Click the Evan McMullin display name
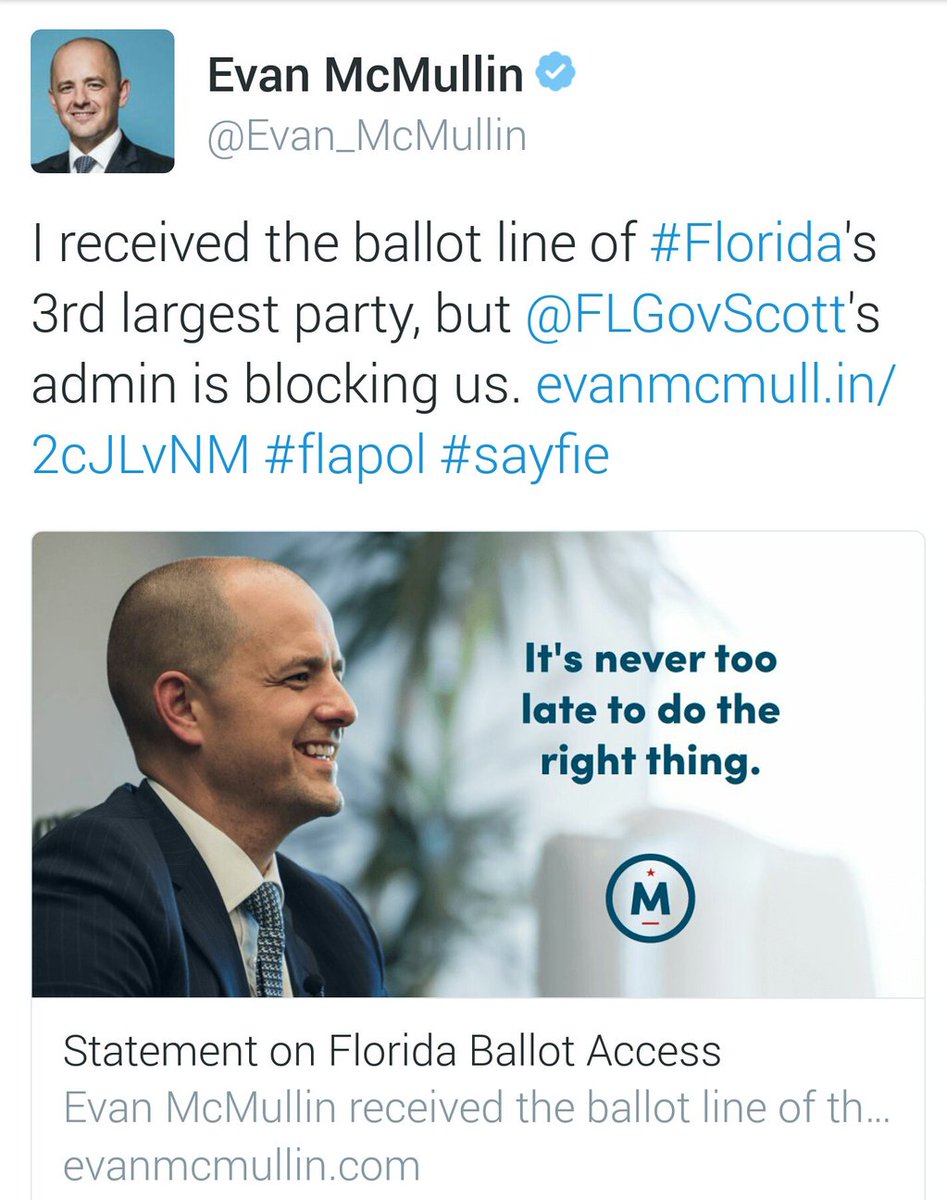The height and width of the screenshot is (1200, 947). tap(365, 76)
